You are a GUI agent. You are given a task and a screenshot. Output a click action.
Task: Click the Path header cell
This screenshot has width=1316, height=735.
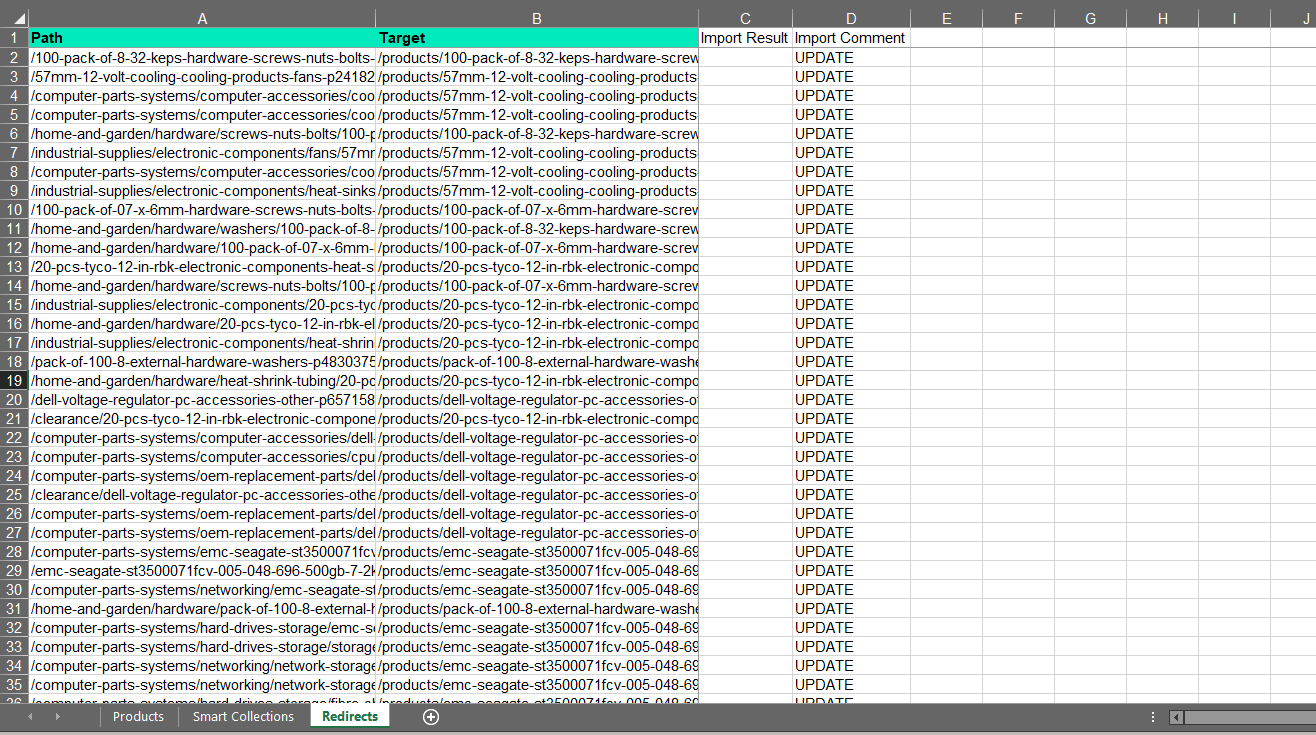(x=202, y=38)
